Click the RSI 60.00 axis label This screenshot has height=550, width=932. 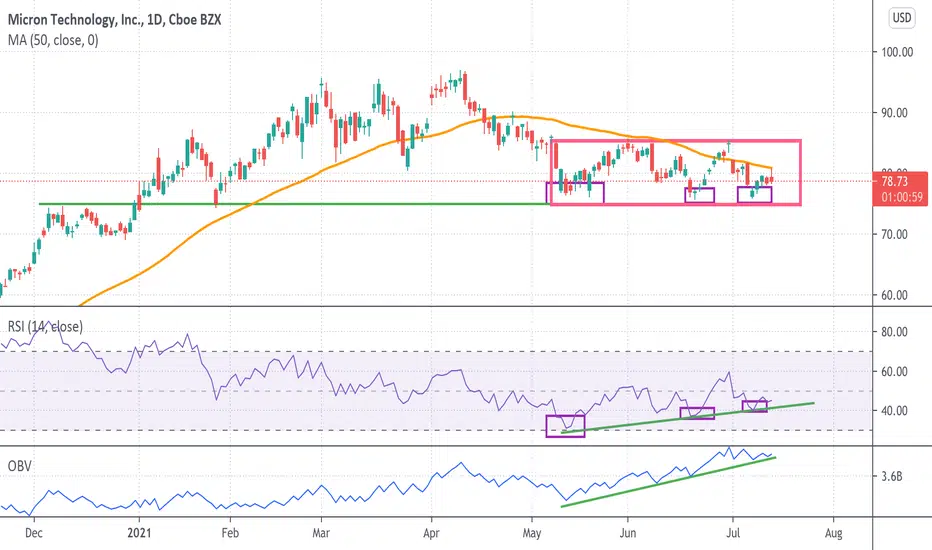tap(894, 372)
